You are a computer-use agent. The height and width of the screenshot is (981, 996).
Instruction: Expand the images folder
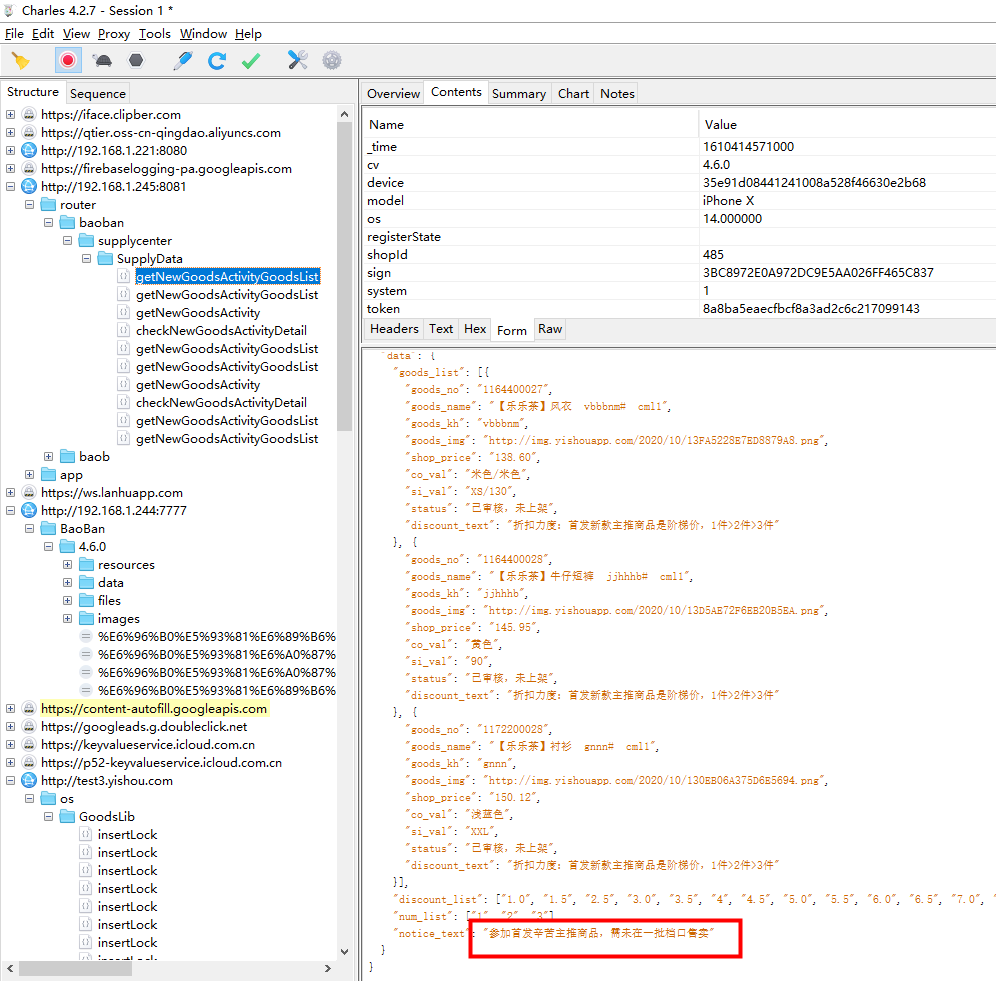click(x=67, y=618)
